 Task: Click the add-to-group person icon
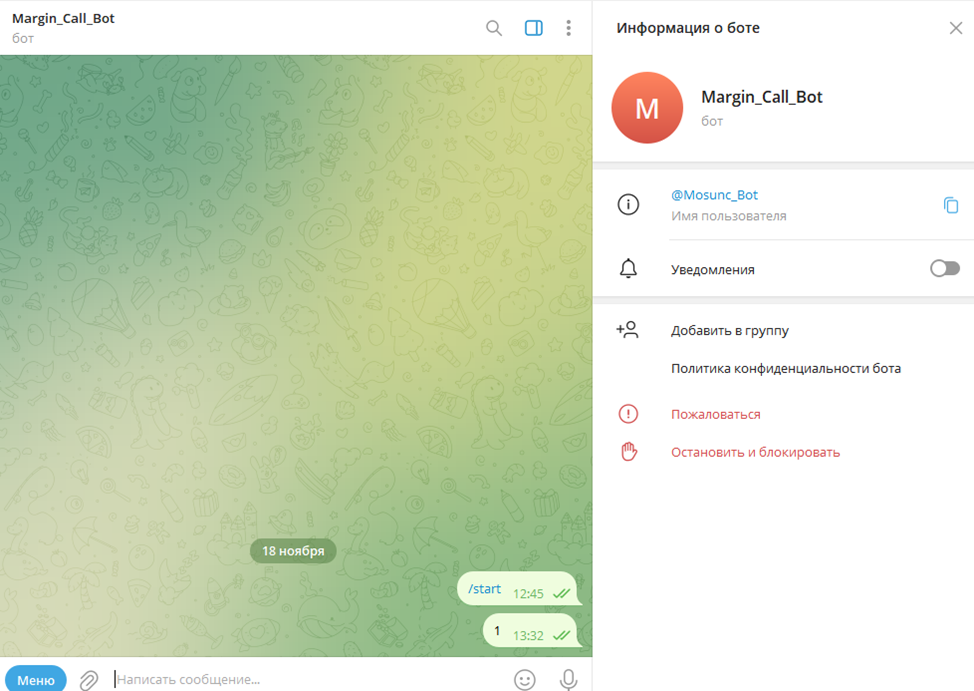tap(627, 329)
